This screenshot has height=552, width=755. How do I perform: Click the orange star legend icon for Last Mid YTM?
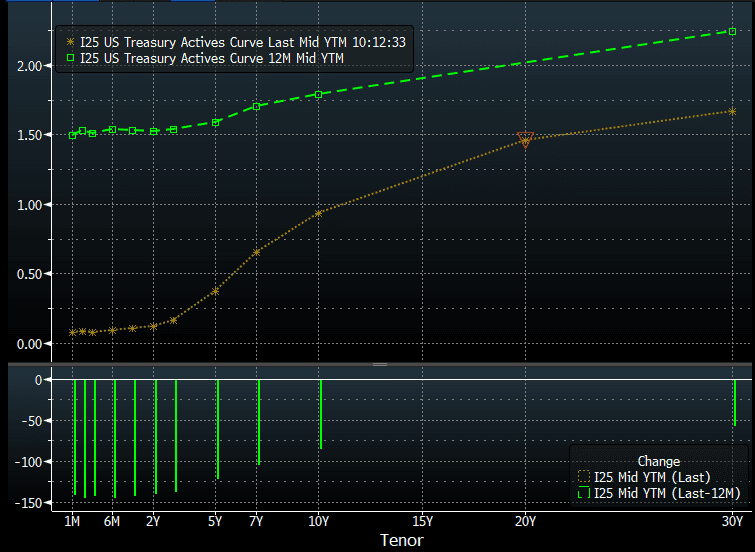70,42
